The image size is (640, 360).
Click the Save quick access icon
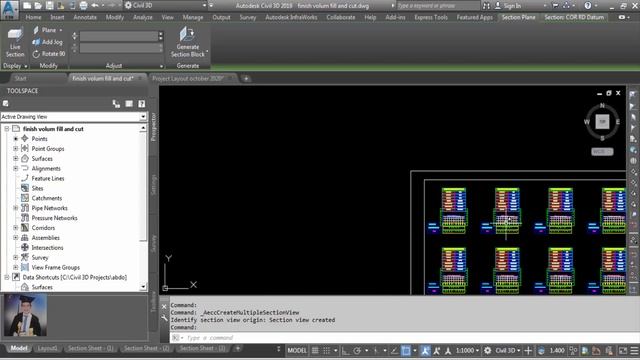pyautogui.click(x=49, y=6)
